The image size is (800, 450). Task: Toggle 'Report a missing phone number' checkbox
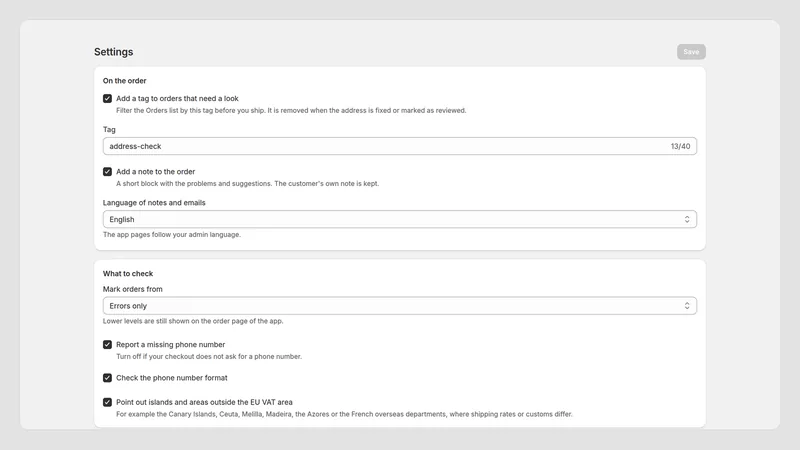tap(107, 344)
